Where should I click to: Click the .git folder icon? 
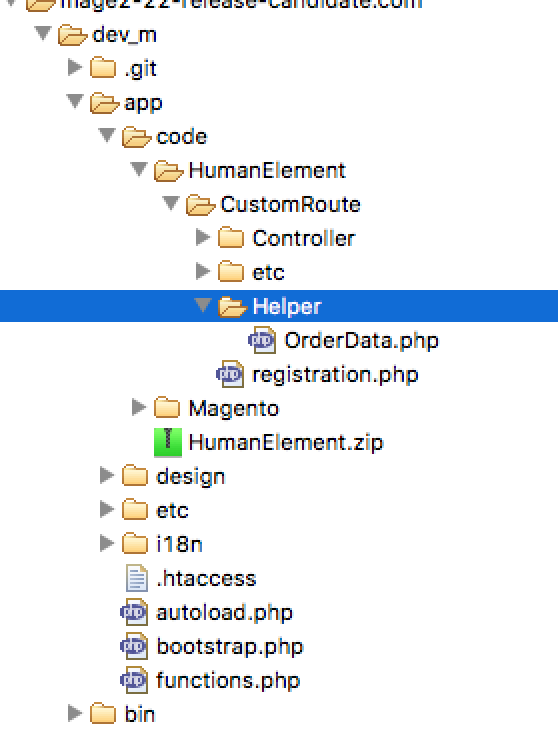(103, 69)
